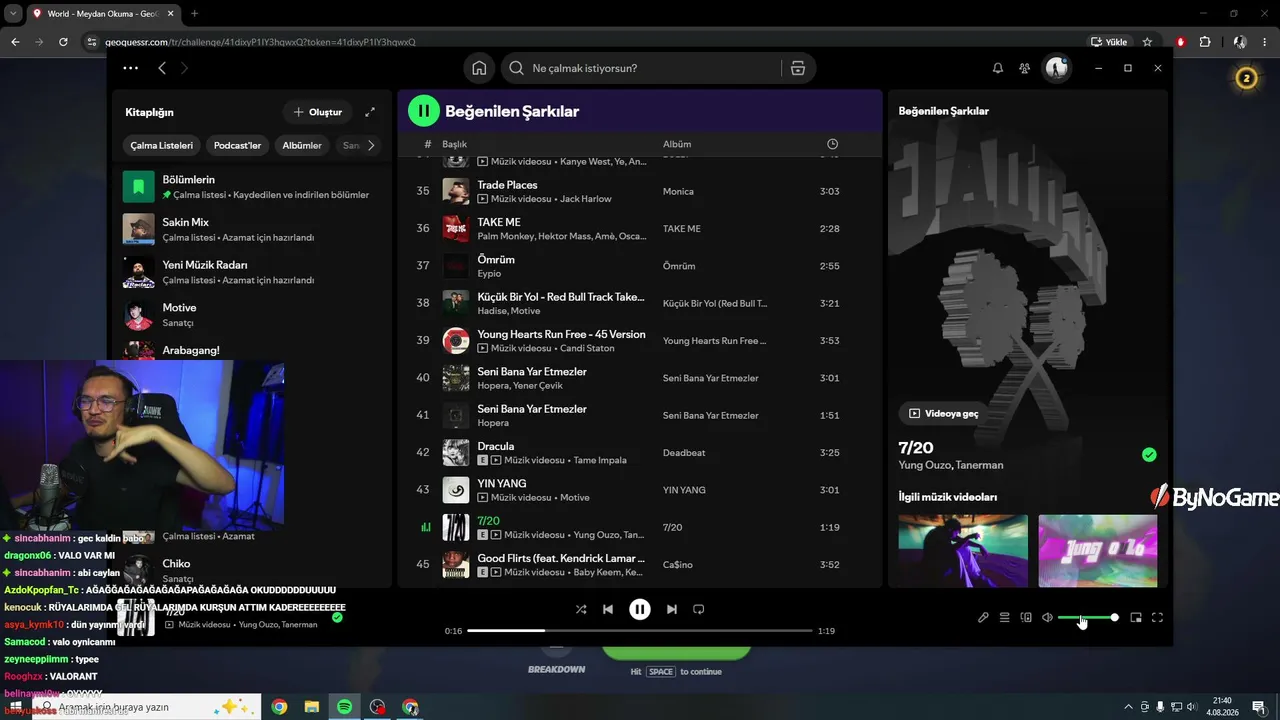This screenshot has height=720, width=1280.
Task: Bookmark this page with the star icon
Action: [x=1147, y=42]
